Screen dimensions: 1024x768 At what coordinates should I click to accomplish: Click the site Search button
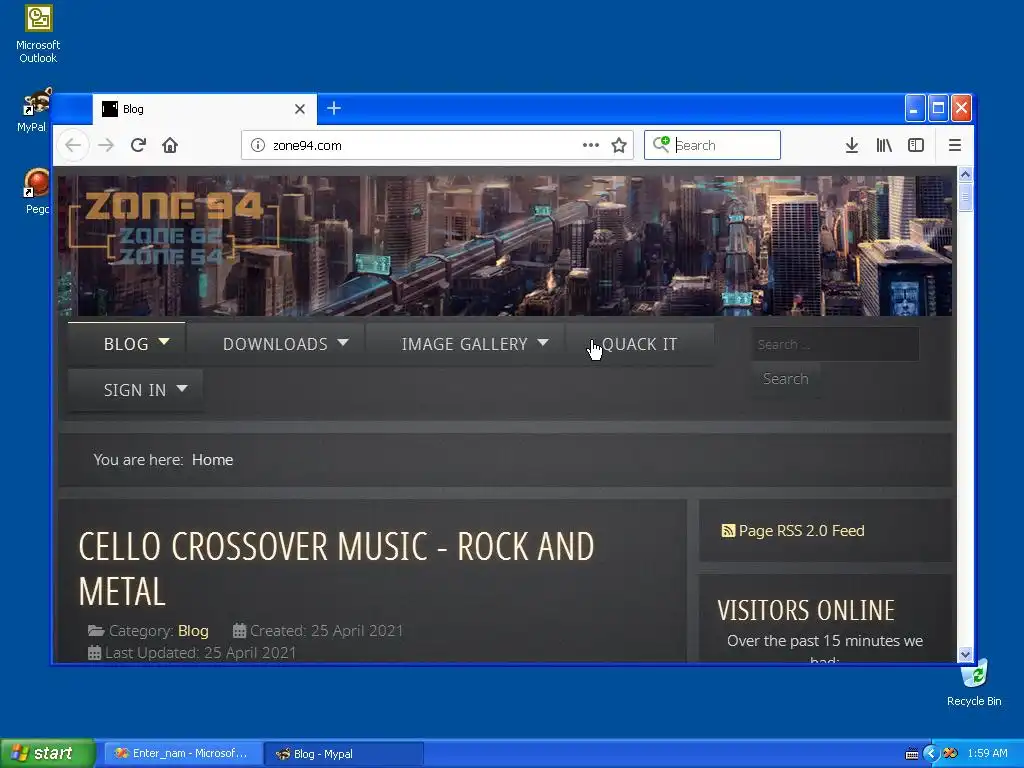point(786,379)
